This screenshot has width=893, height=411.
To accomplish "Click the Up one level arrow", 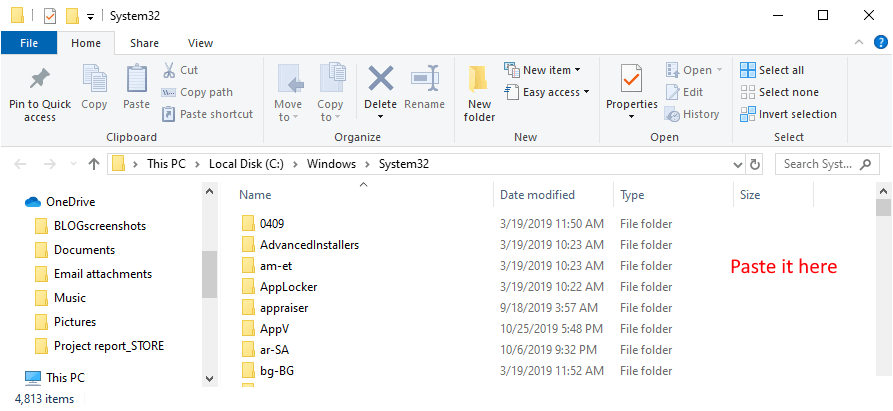I will [x=94, y=165].
